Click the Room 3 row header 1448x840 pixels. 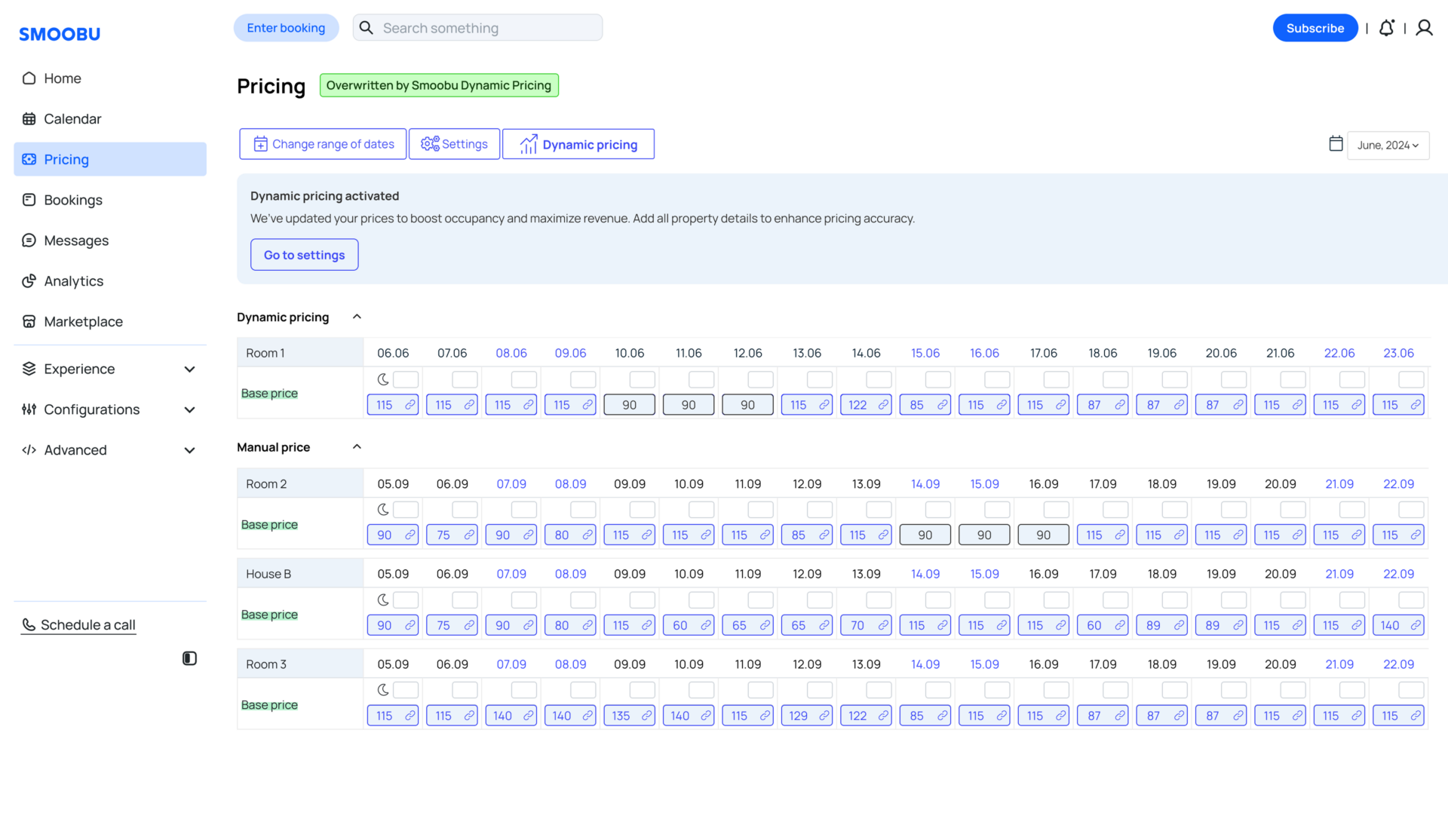(x=300, y=664)
